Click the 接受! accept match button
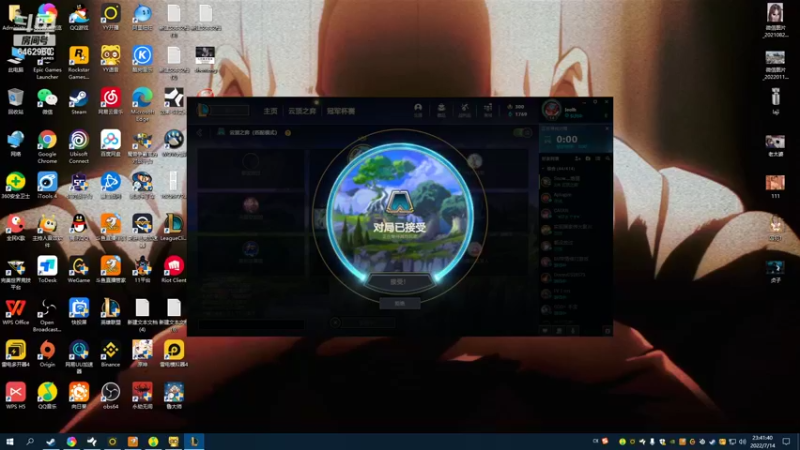This screenshot has width=800, height=450. pos(399,282)
